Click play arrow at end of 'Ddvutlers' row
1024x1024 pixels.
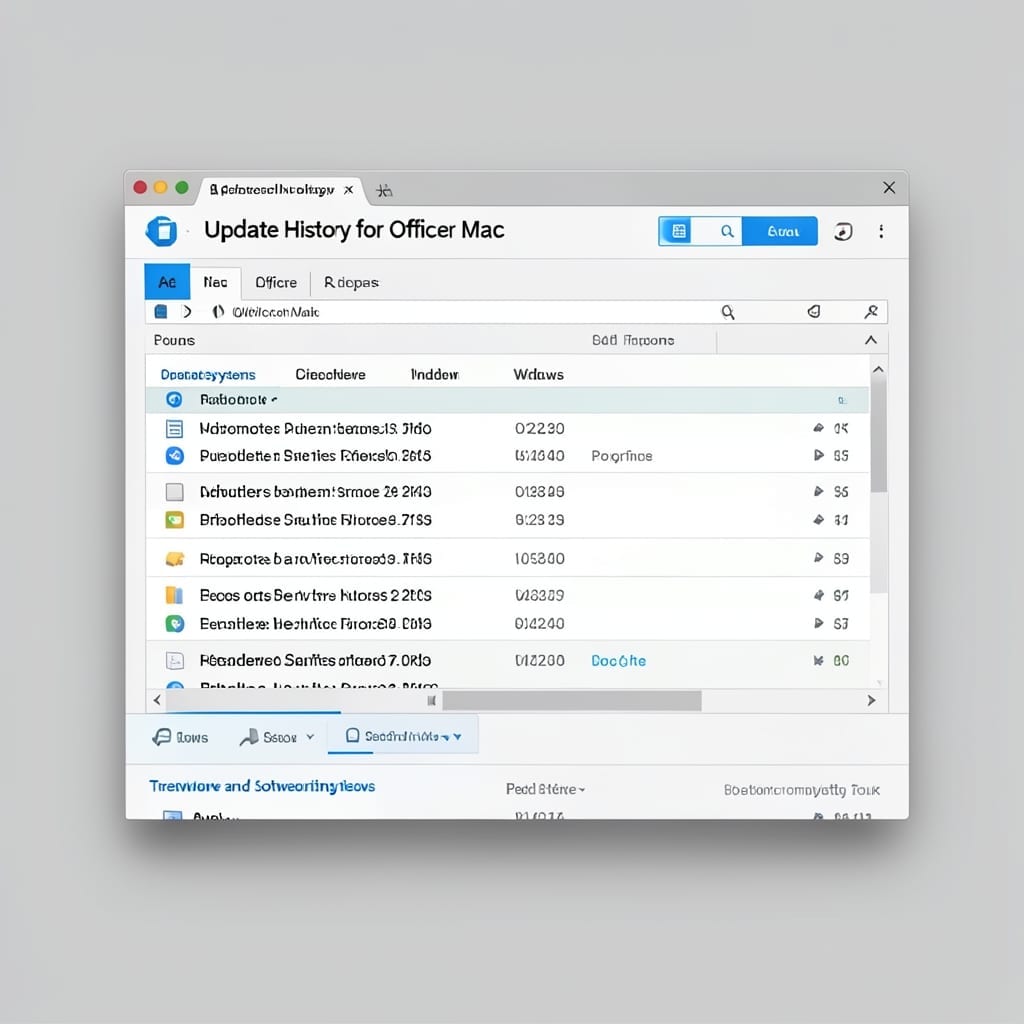tap(818, 491)
